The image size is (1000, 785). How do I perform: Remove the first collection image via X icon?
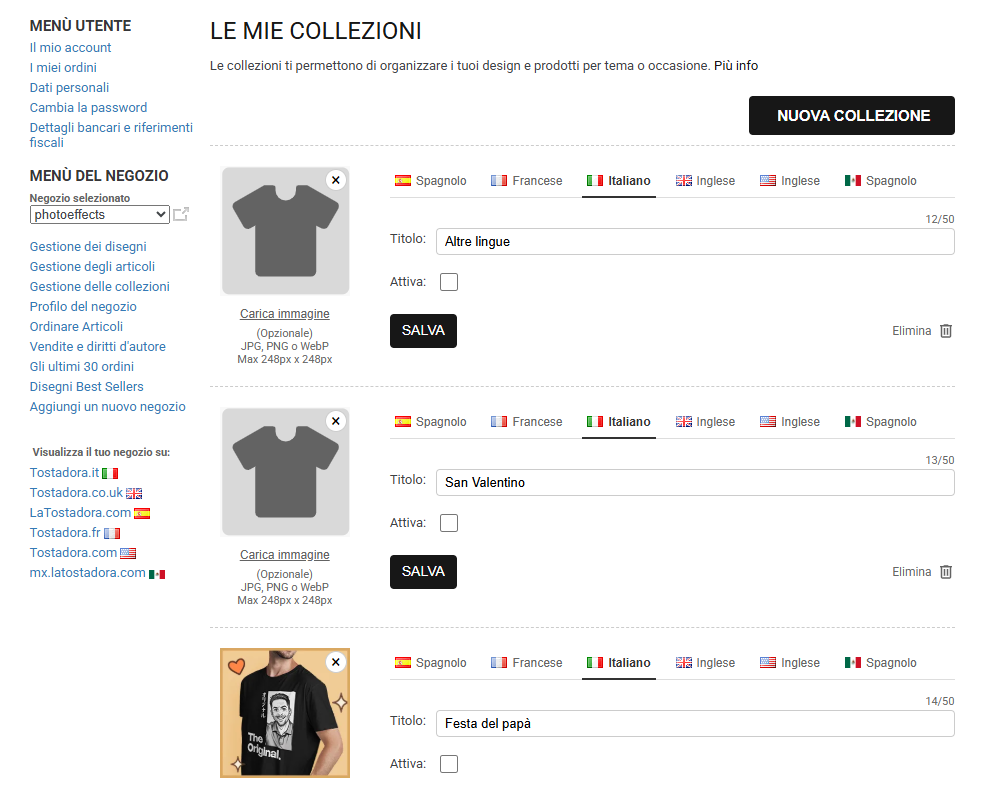pos(335,179)
